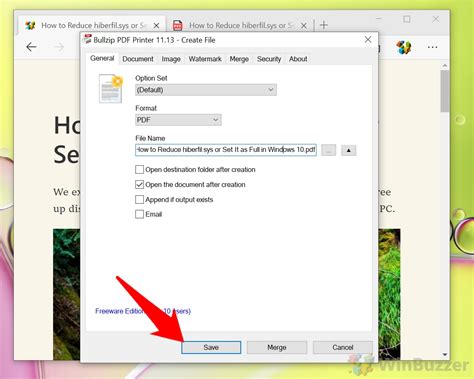Minimize the browser window
Viewport: 474px width, 379px height.
[379, 19]
